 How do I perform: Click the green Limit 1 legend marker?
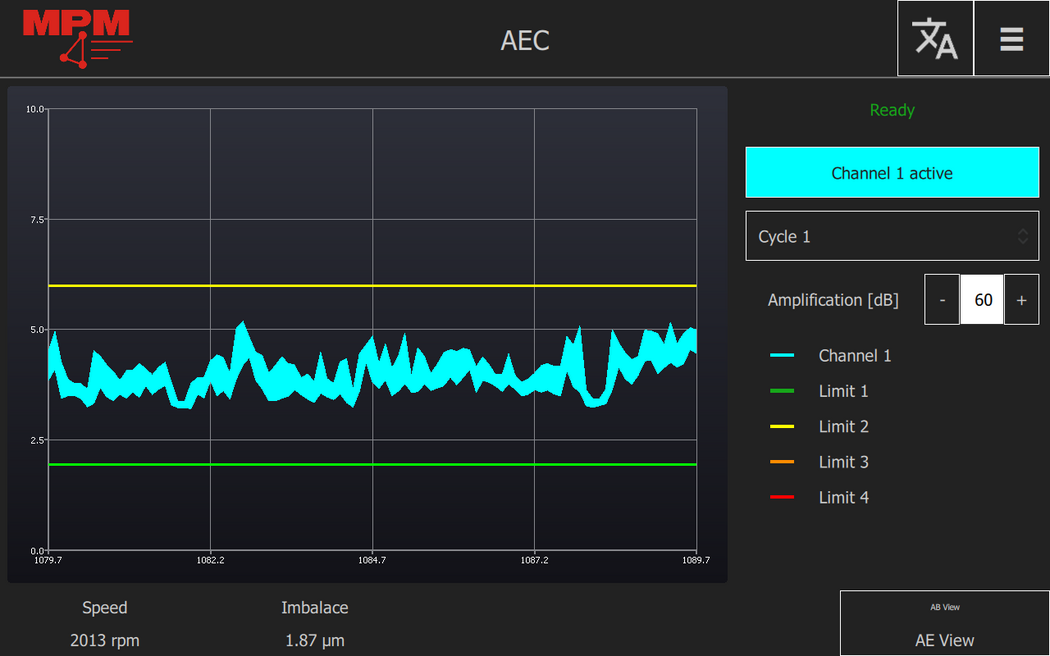tap(782, 391)
